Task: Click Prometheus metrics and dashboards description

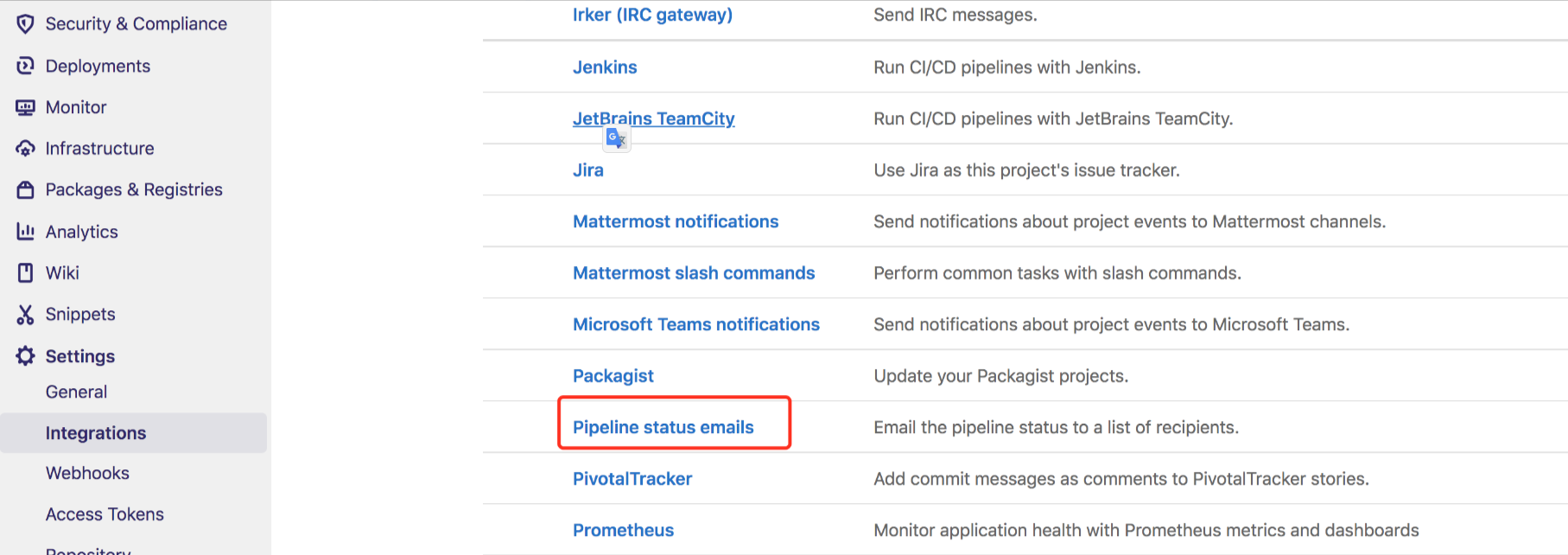Action: click(x=1146, y=530)
